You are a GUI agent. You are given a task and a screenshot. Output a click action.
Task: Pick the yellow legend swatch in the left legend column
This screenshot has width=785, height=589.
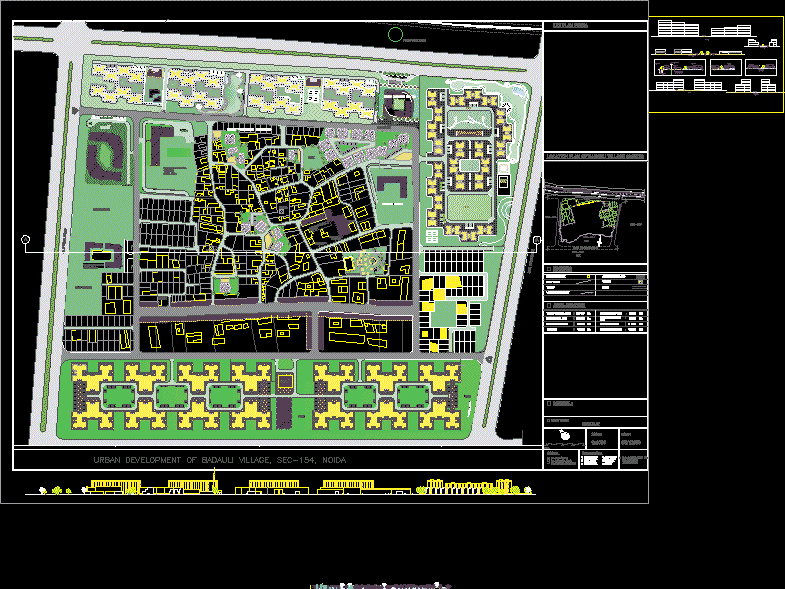coord(588,276)
